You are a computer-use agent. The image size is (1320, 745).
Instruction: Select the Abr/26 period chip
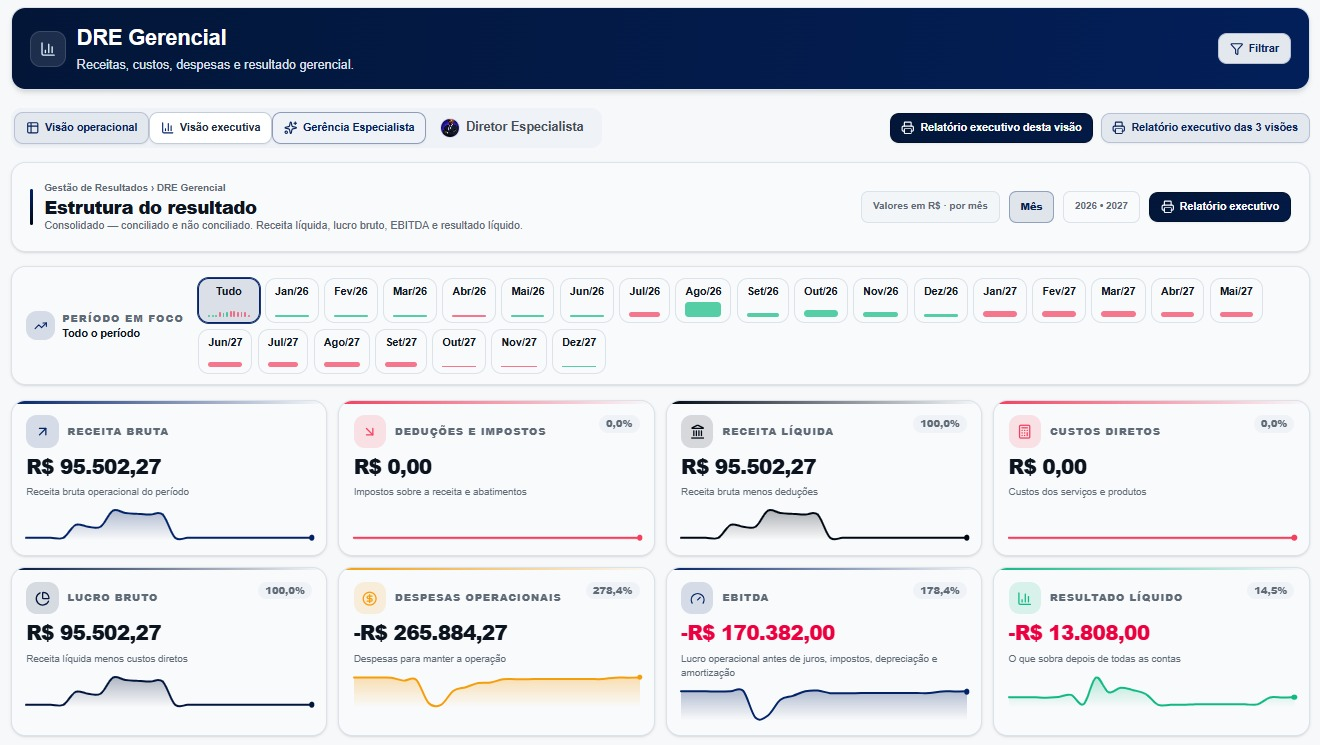coord(469,300)
